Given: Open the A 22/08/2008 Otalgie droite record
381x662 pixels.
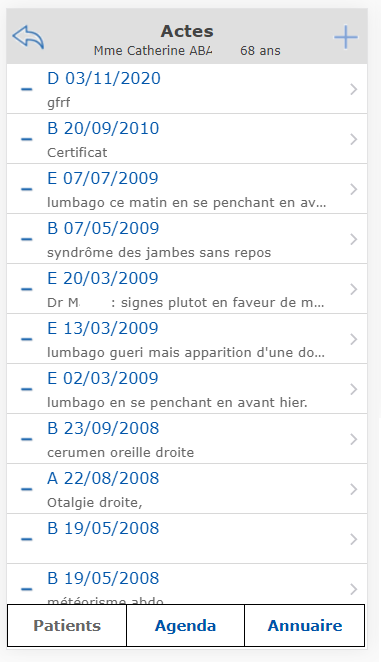Looking at the screenshot, I should 187,489.
